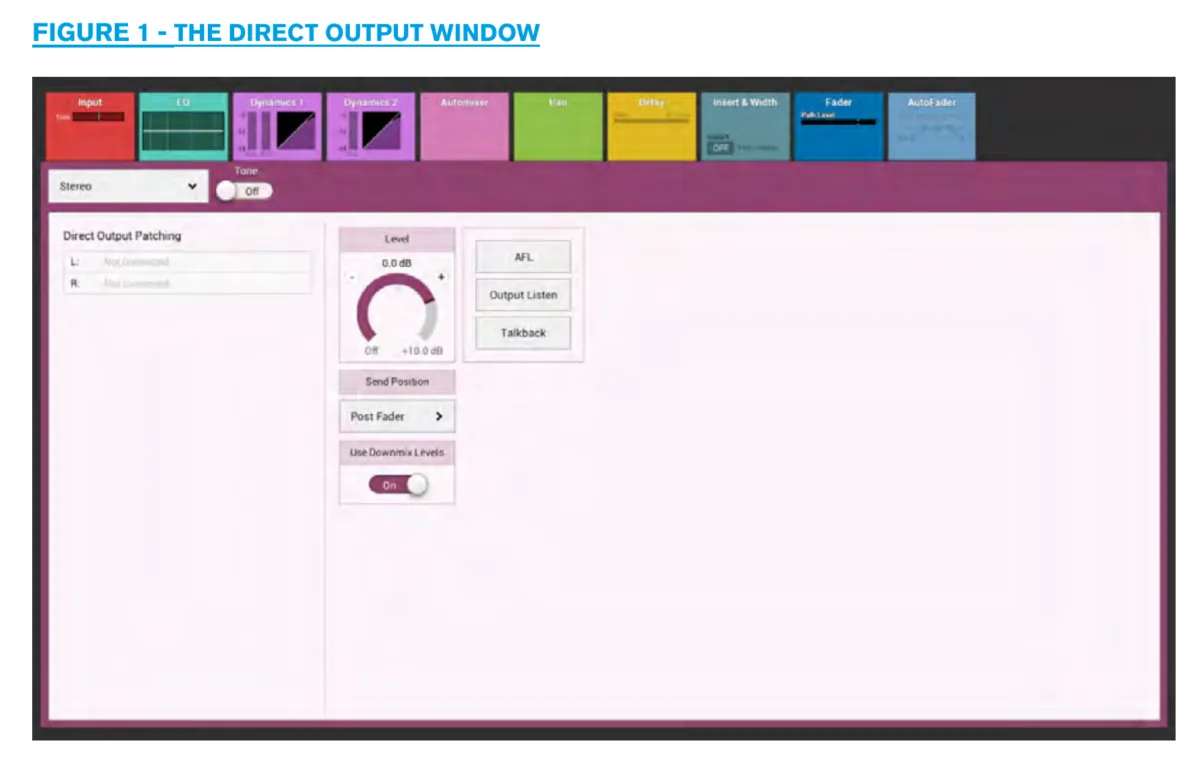Open the Post Fader send position selector
The height and width of the screenshot is (761, 1200).
[x=397, y=416]
